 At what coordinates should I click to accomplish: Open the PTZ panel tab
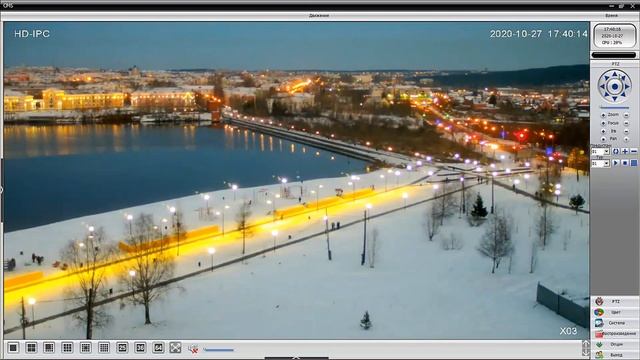pyautogui.click(x=615, y=301)
